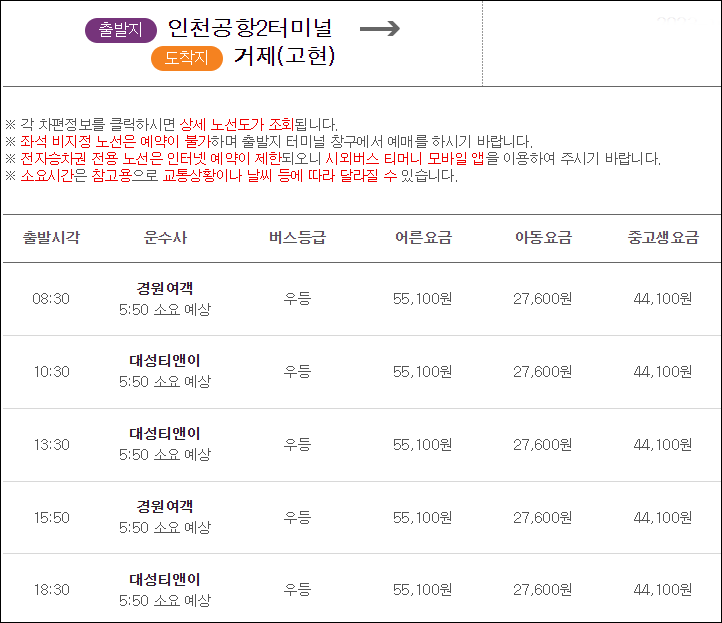
Task: Open the 10:30 departure row
Action: pyautogui.click(x=361, y=372)
